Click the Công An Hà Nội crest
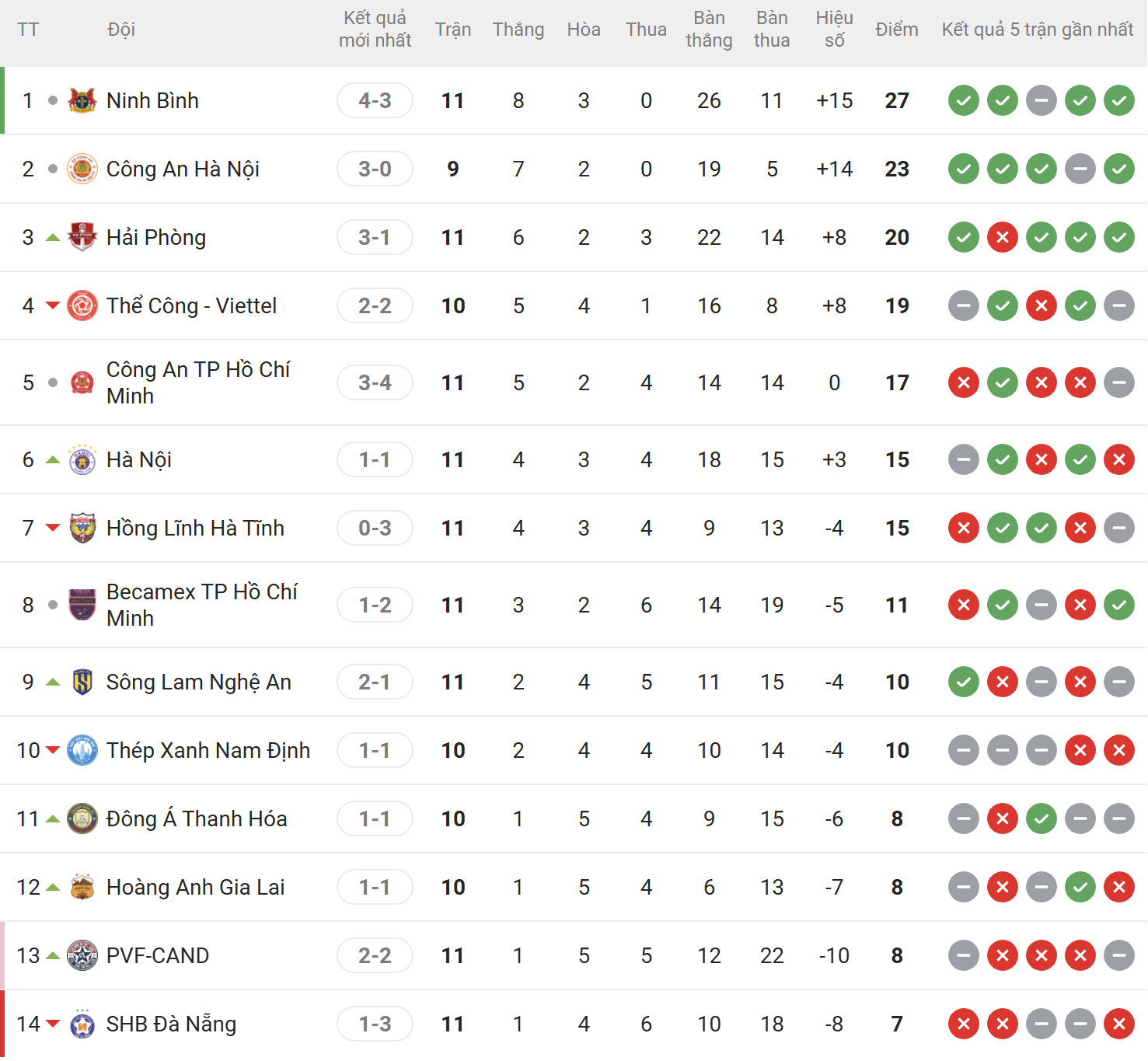1148x1061 pixels. click(82, 169)
